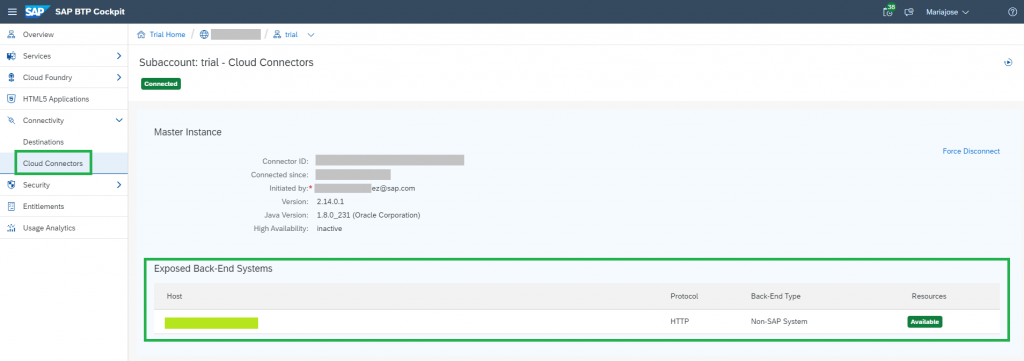Viewport: 1024px width, 361px height.
Task: Click the Exposed Back-End Systems heading
Action: coord(213,268)
